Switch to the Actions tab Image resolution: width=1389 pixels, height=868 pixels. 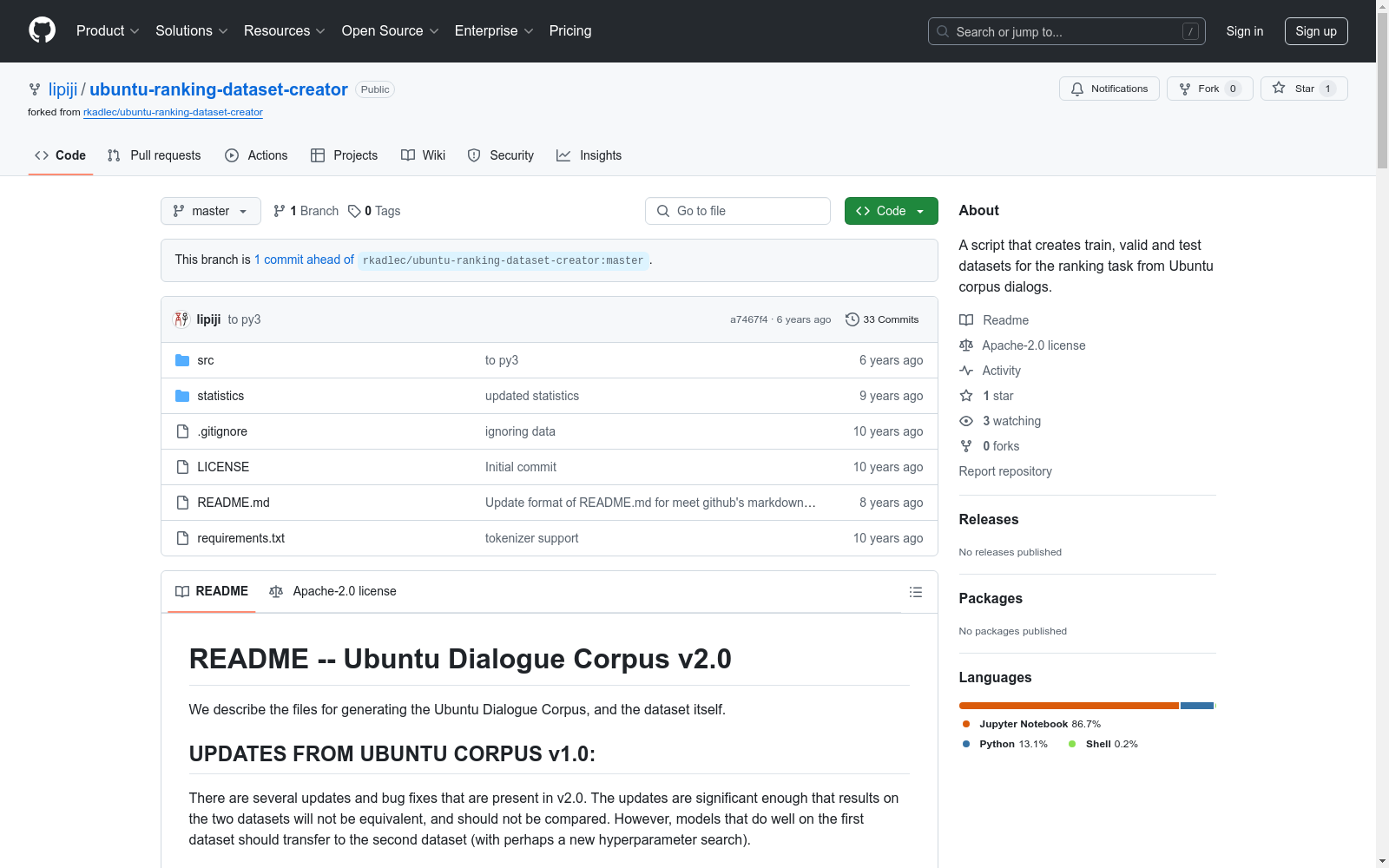[x=256, y=155]
